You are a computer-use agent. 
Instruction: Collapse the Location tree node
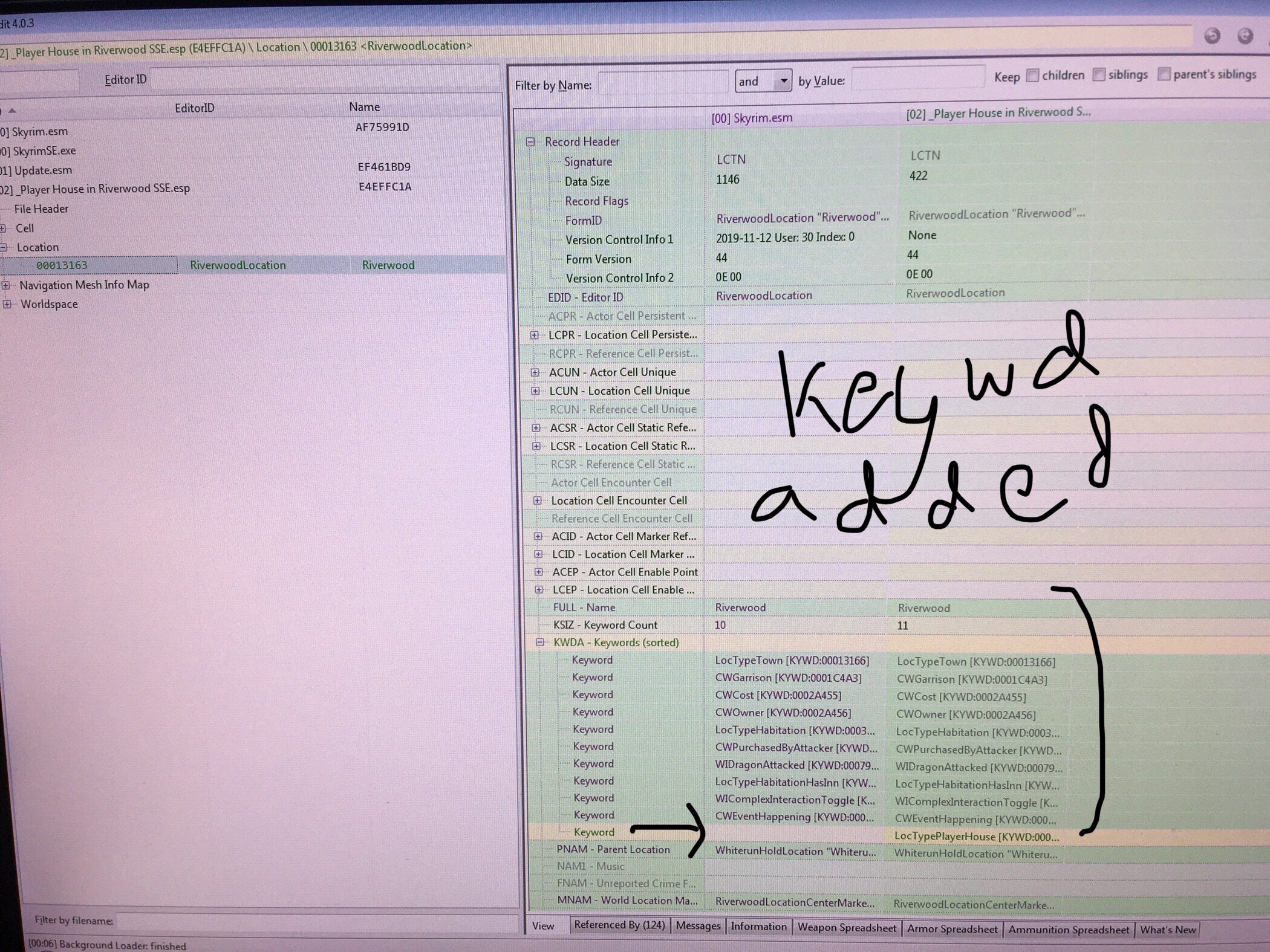pyautogui.click(x=4, y=248)
